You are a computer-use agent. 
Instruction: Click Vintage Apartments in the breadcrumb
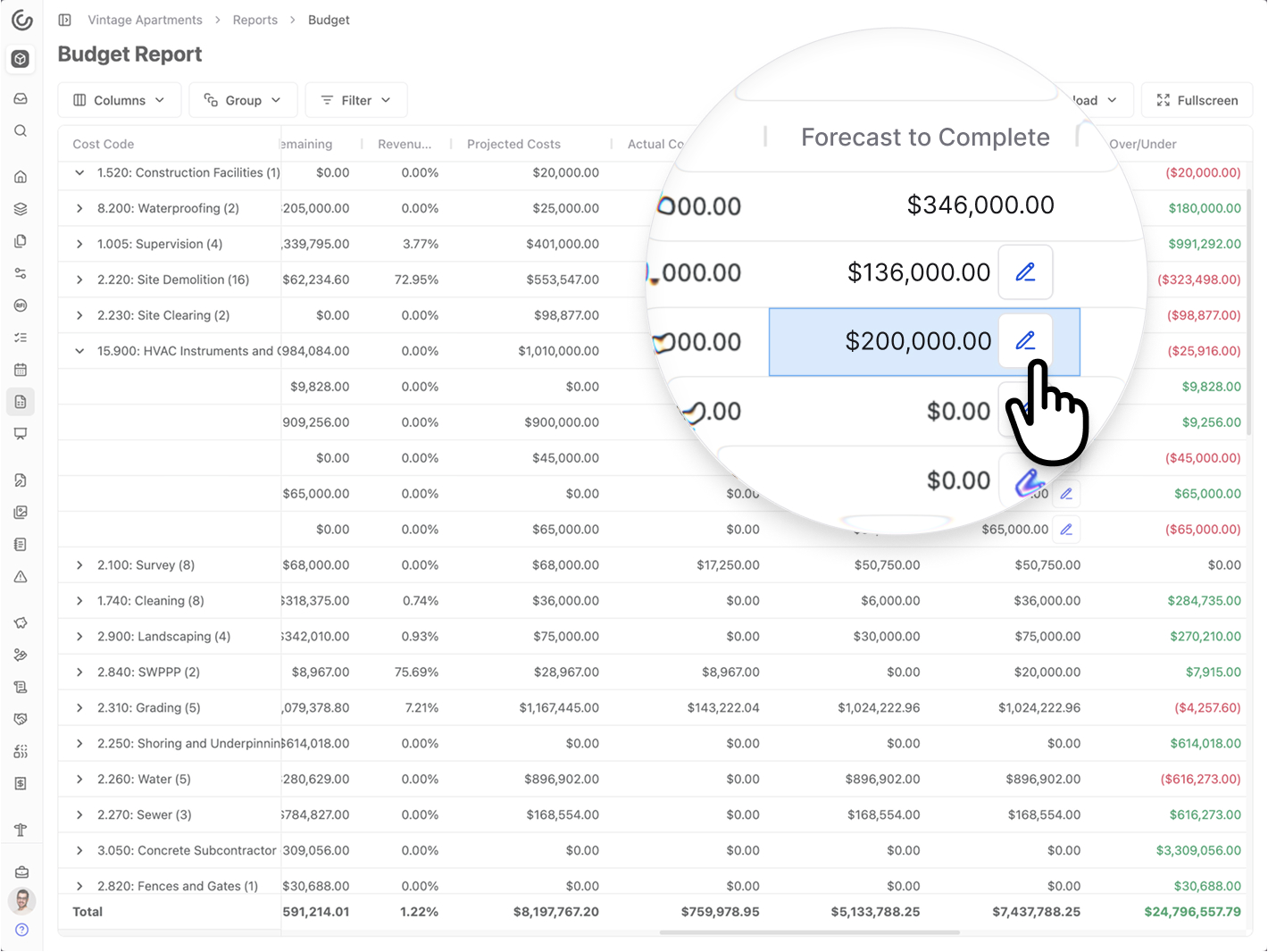(145, 19)
